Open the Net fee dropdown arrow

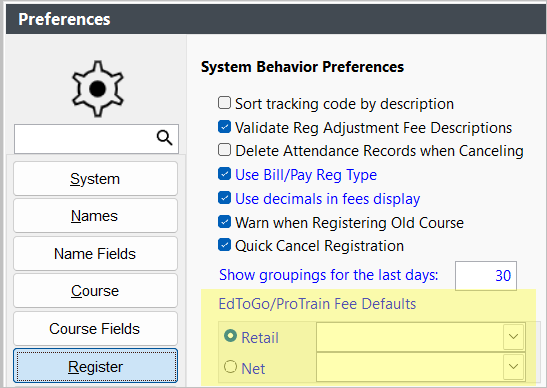click(x=513, y=367)
